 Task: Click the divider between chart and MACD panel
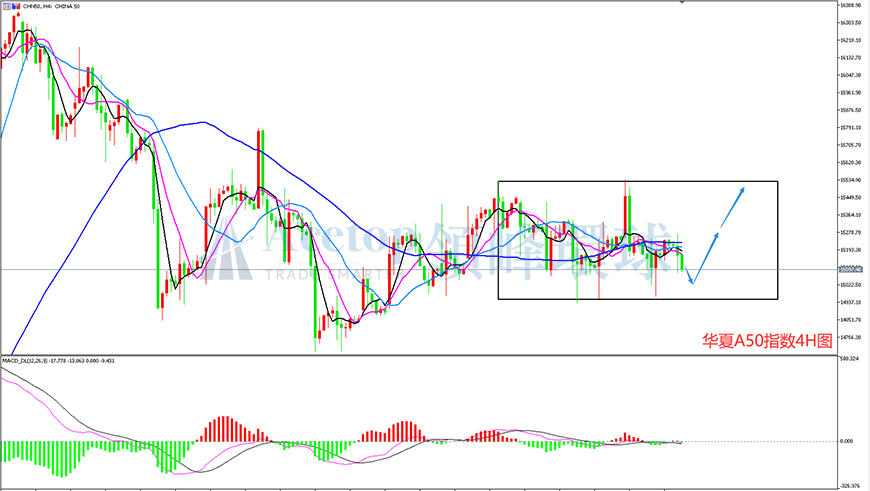pyautogui.click(x=418, y=355)
